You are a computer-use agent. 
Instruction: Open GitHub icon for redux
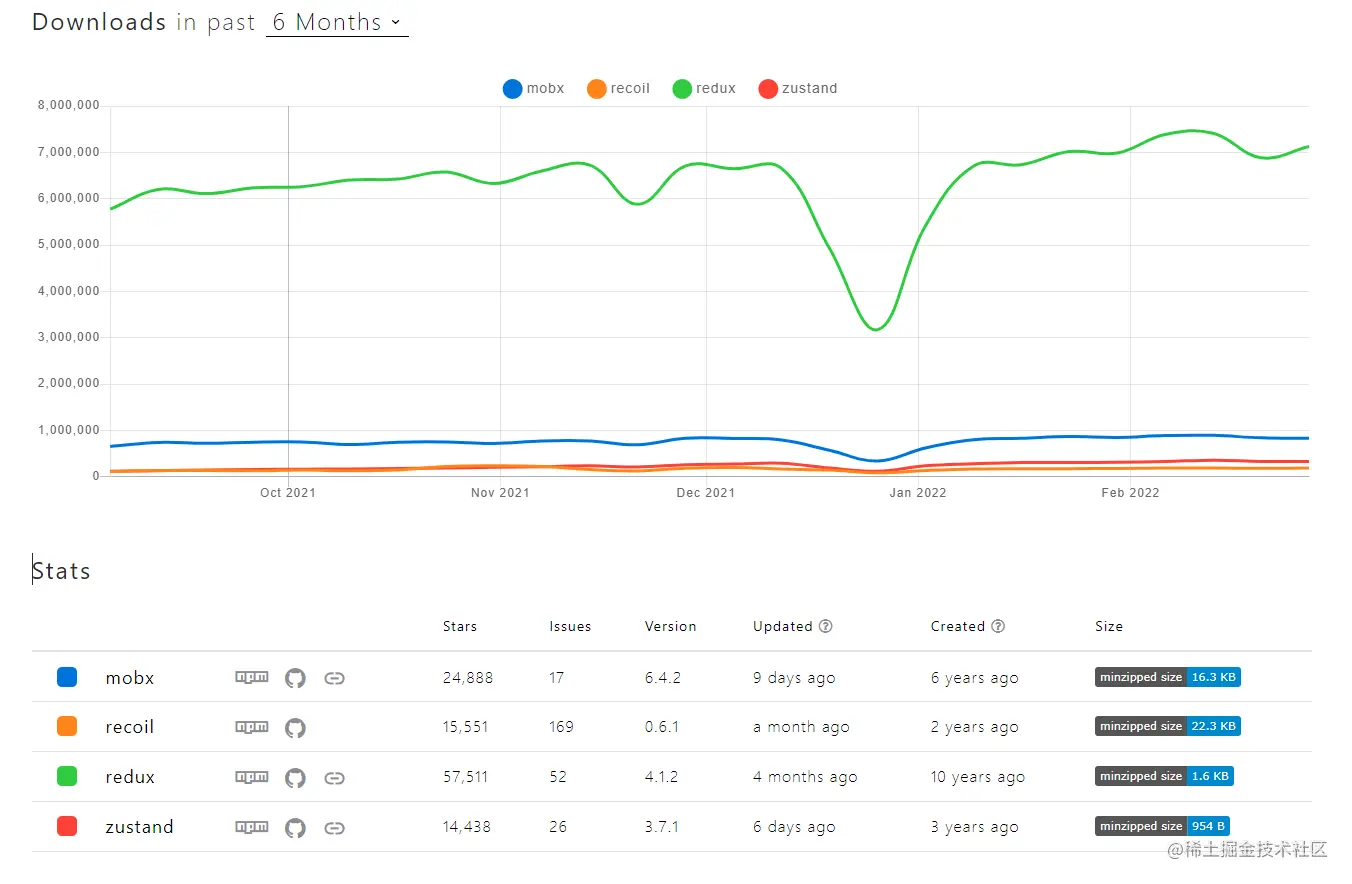[x=295, y=778]
